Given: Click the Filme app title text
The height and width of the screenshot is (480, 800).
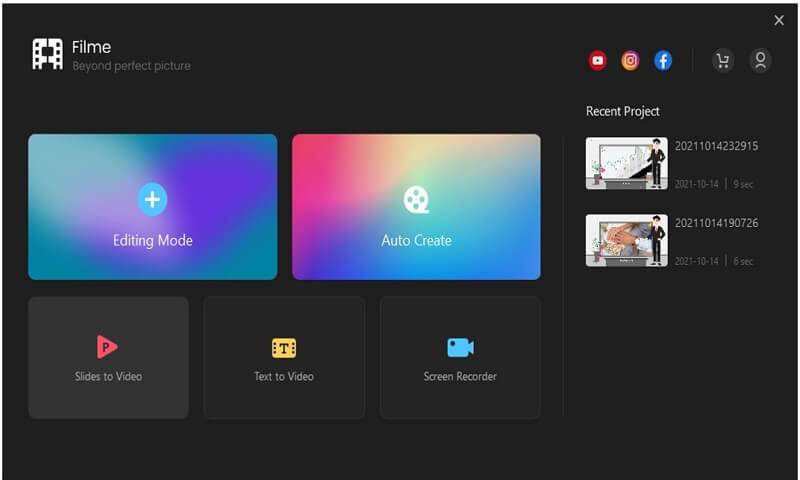Looking at the screenshot, I should click(x=91, y=47).
